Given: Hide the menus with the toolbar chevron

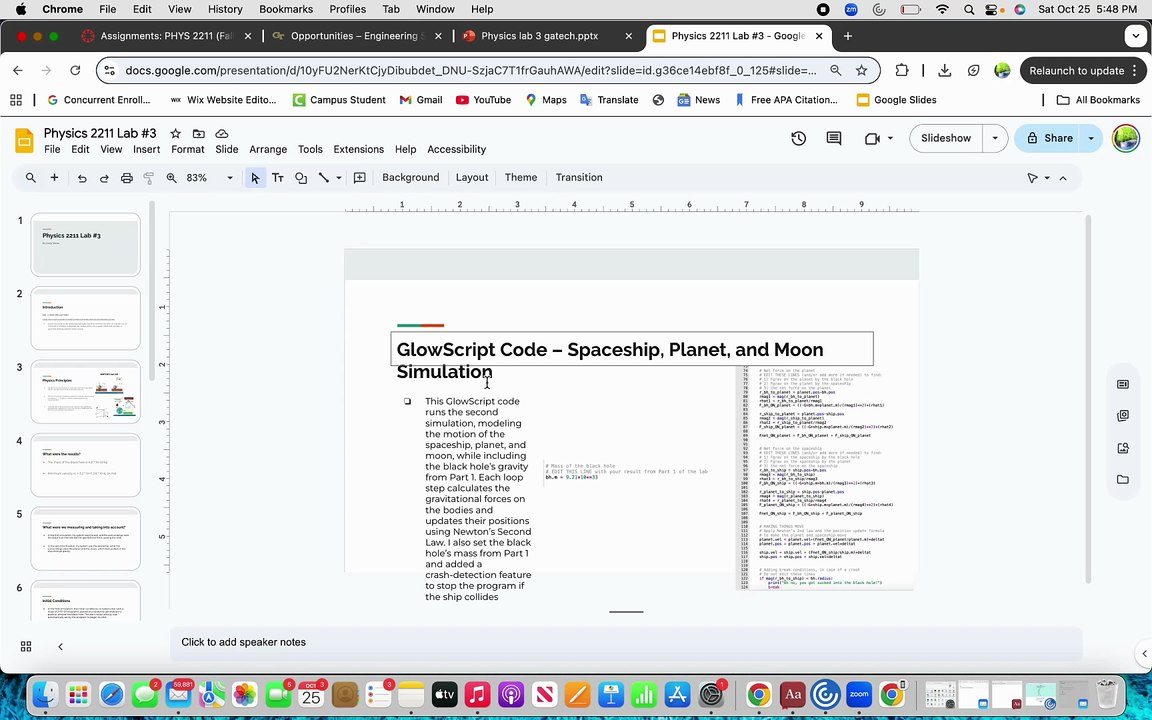Looking at the screenshot, I should coord(1062,178).
